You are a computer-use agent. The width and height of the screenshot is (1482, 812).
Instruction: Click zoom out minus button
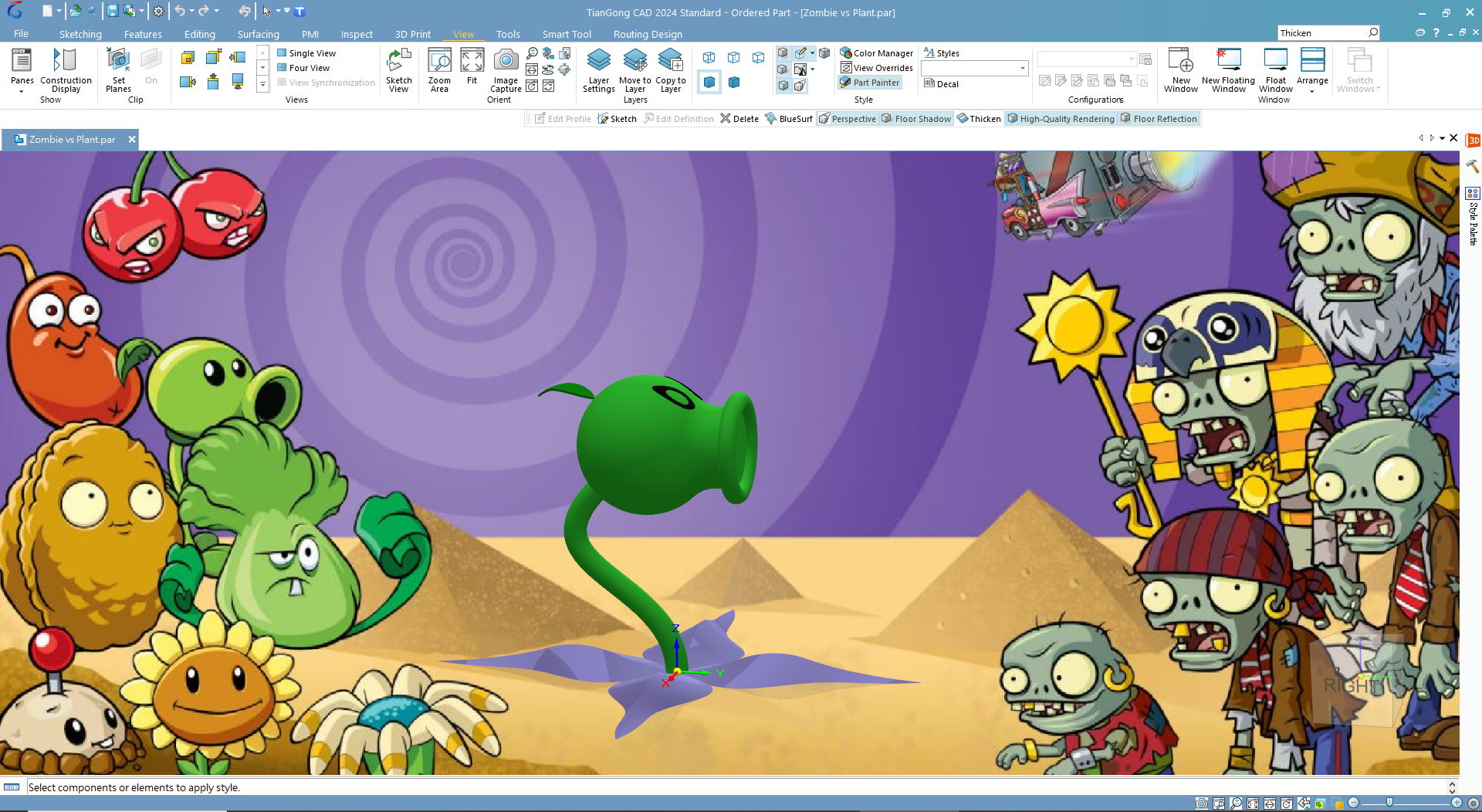click(x=1353, y=803)
